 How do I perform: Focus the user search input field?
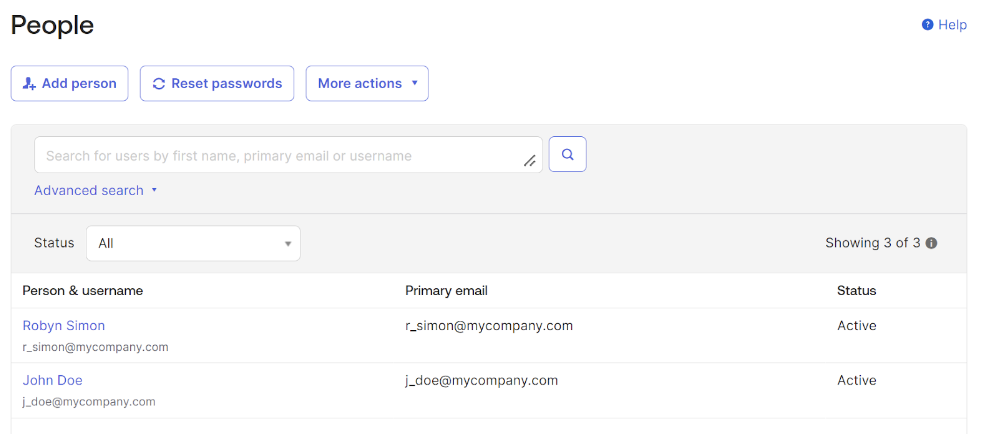pos(280,156)
